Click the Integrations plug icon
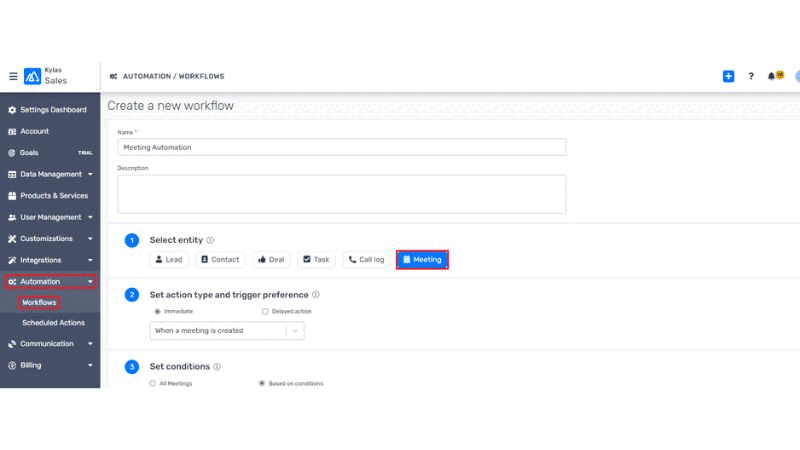This screenshot has height=450, width=800. tap(12, 260)
